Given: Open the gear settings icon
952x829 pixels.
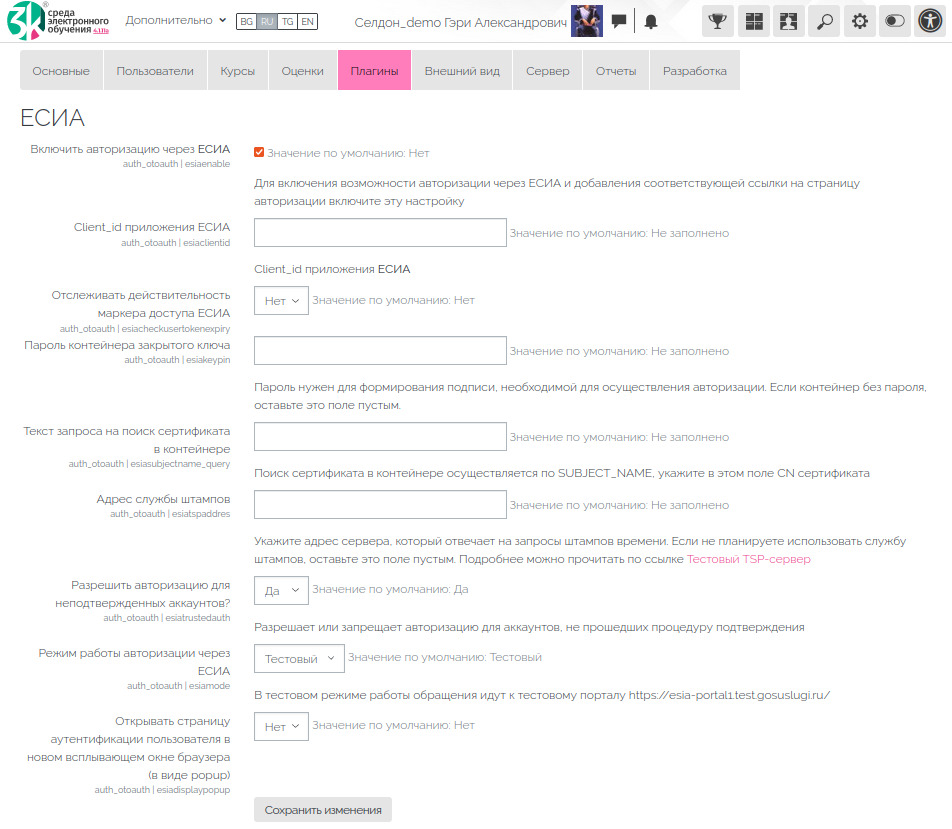Looking at the screenshot, I should pos(859,21).
